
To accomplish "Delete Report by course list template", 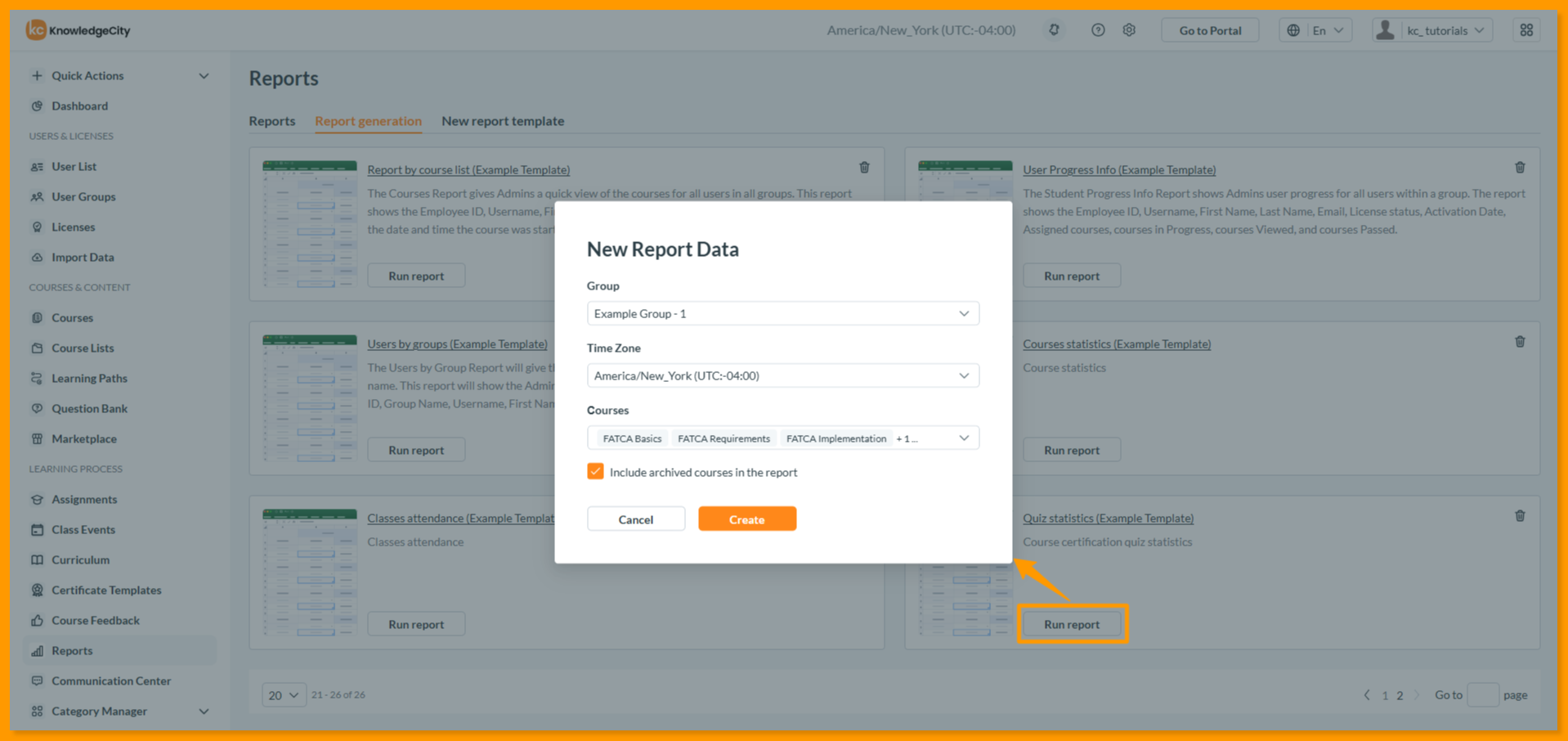I will (x=864, y=168).
